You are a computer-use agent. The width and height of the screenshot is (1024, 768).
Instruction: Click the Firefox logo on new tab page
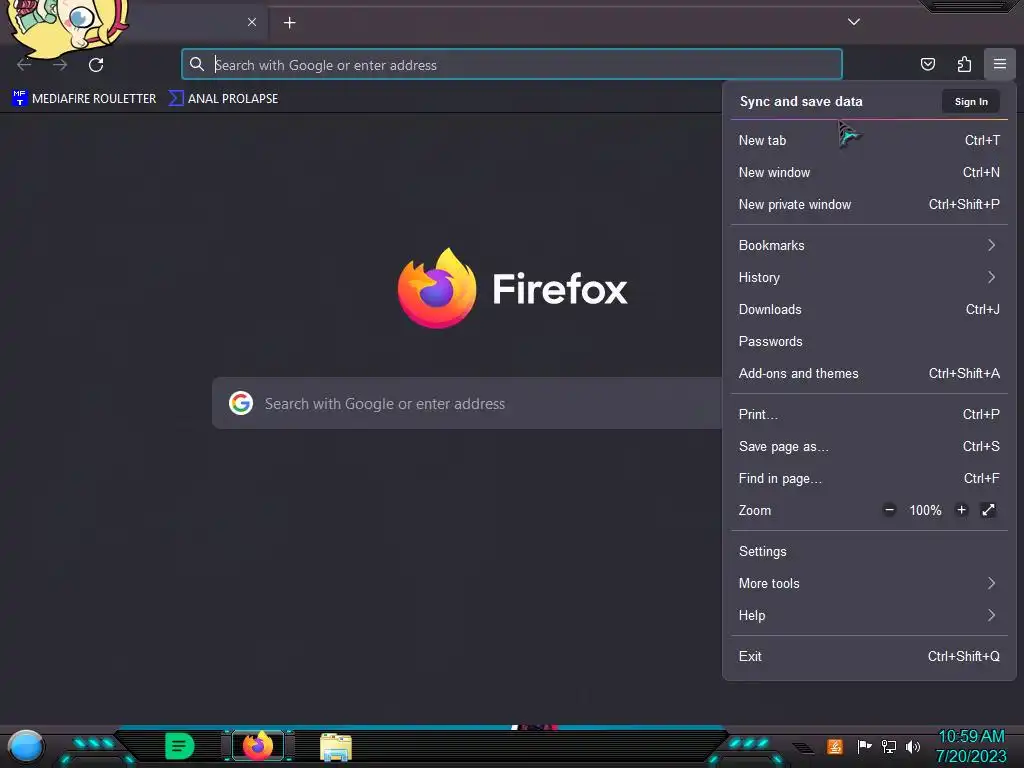pos(437,288)
